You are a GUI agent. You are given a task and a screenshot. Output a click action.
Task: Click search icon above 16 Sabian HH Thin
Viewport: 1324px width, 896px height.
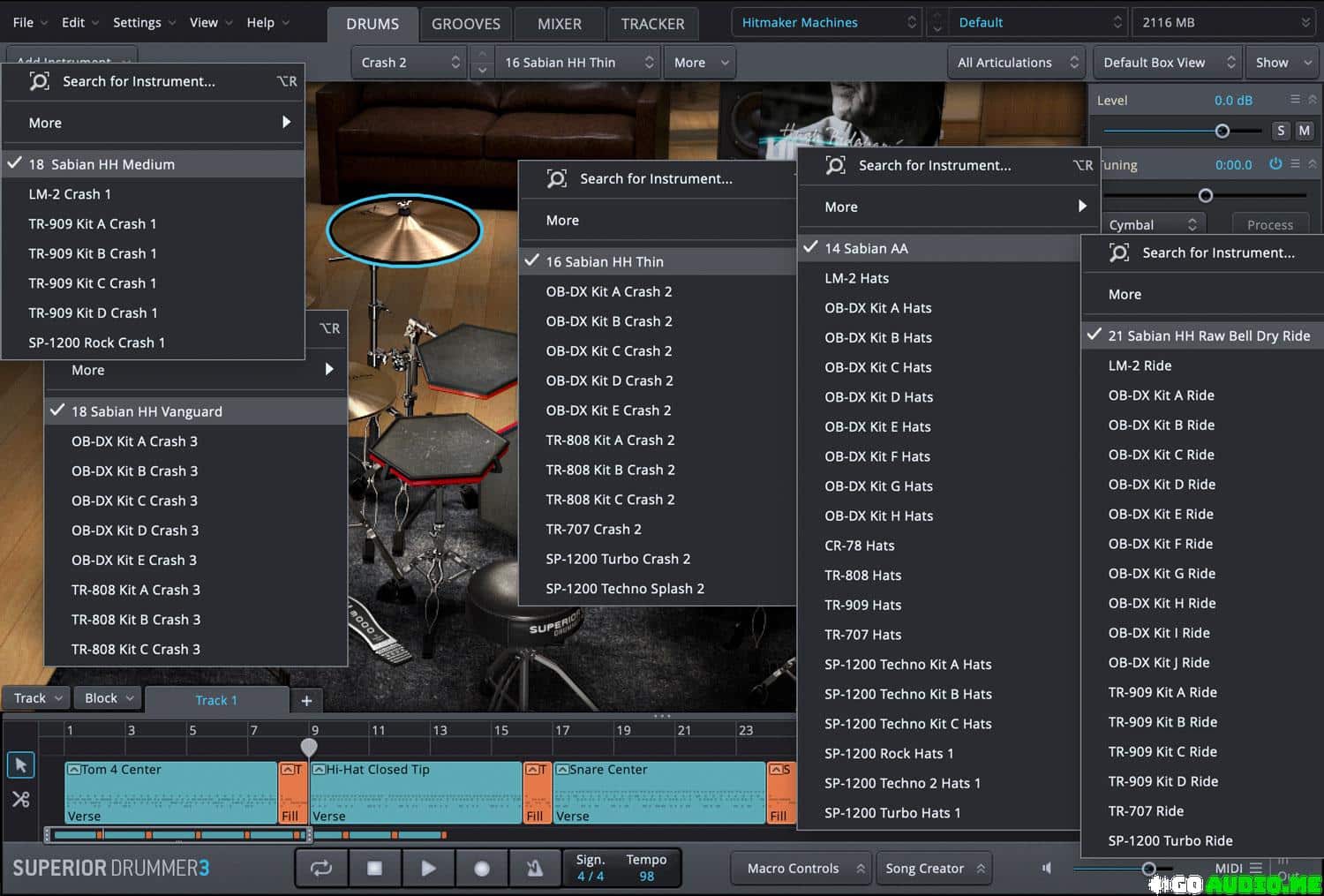point(556,178)
